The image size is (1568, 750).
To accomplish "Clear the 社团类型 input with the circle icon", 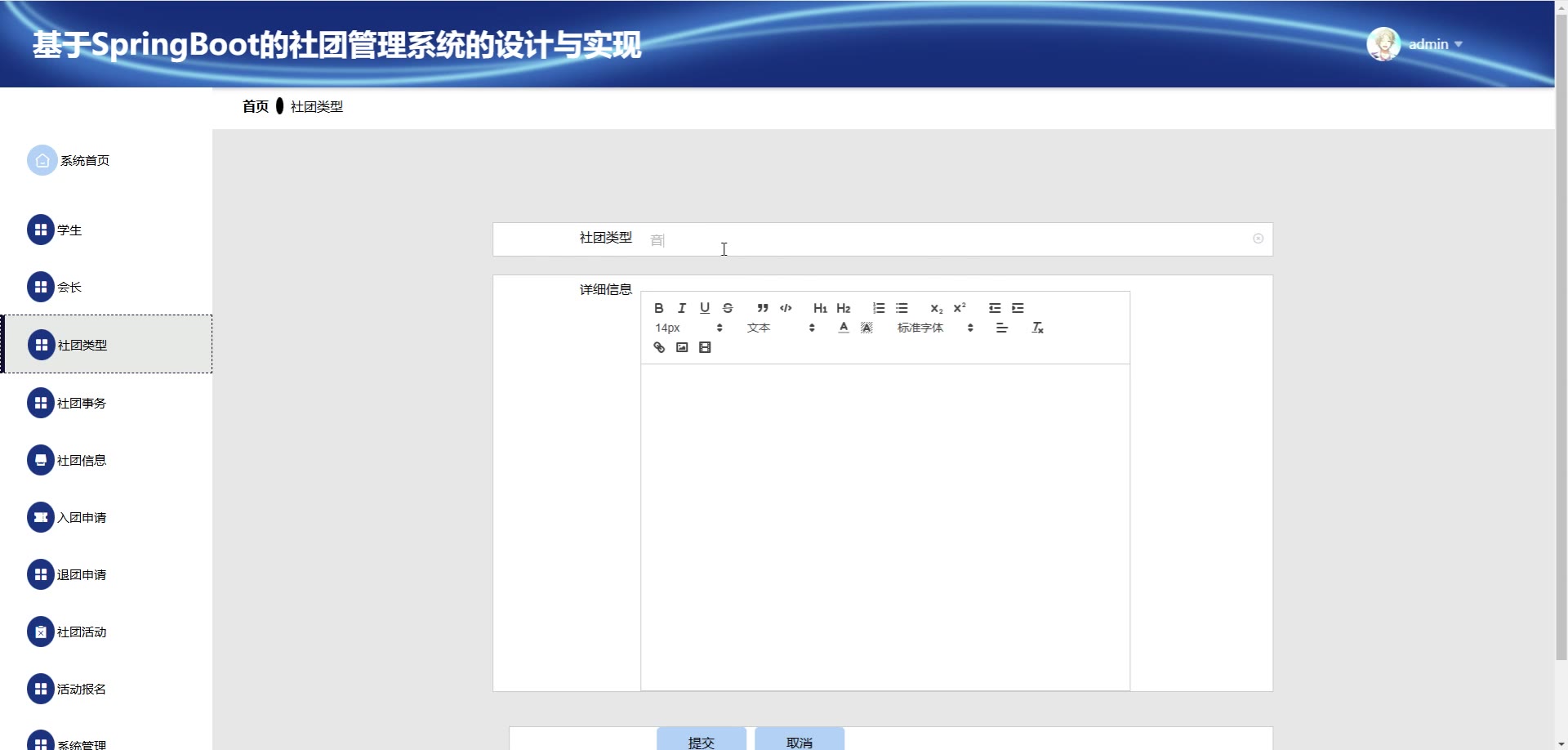I will 1258,239.
